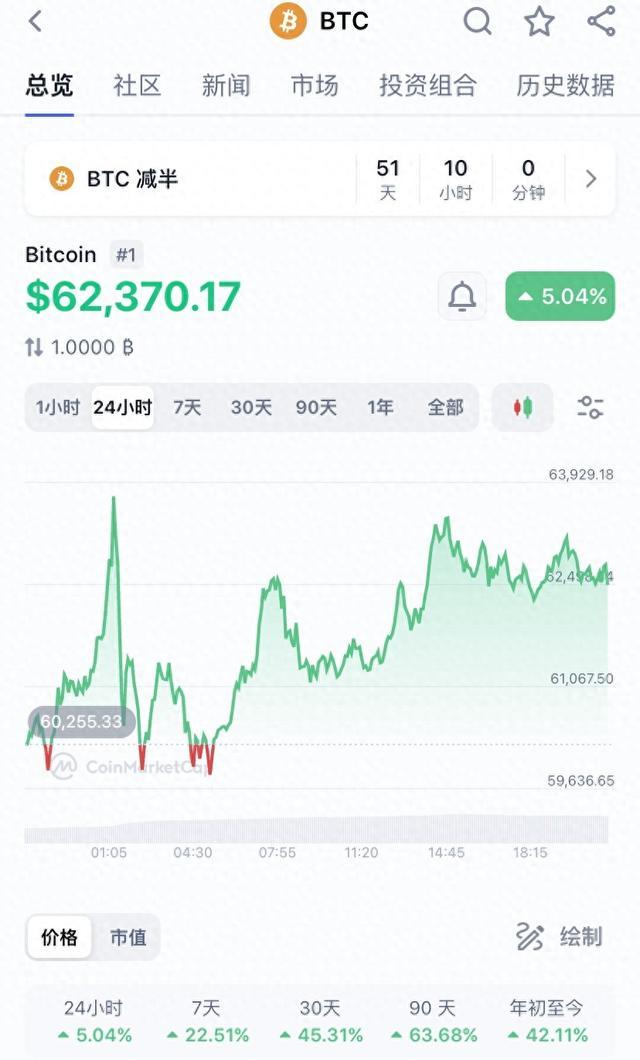Switch to the 市场 tab

(x=314, y=86)
